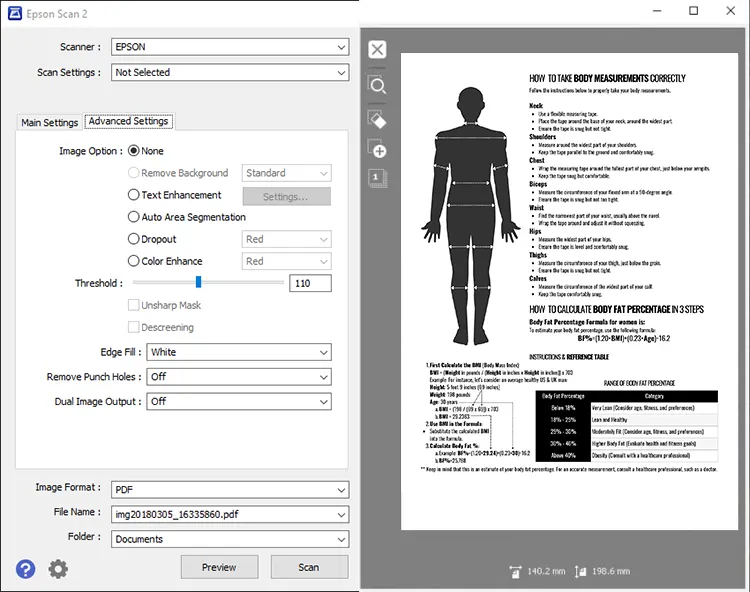Click the 140.2 mm width readout
This screenshot has height=592, width=750.
click(x=546, y=571)
